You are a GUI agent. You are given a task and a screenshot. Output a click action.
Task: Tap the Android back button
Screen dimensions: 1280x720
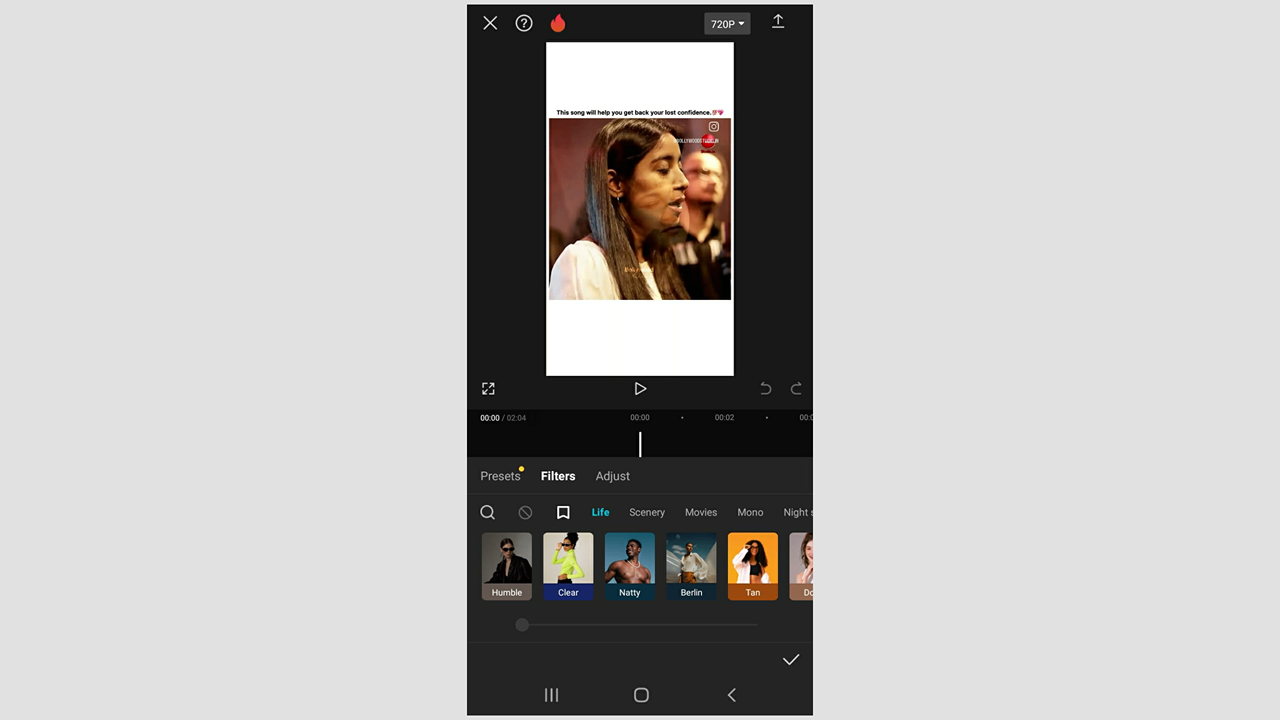731,694
